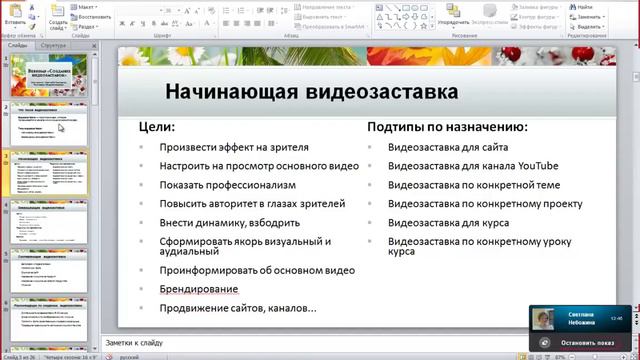Screen dimensions: 640x360
Task: Select slide 6 thumbnail
Action: pos(49,319)
